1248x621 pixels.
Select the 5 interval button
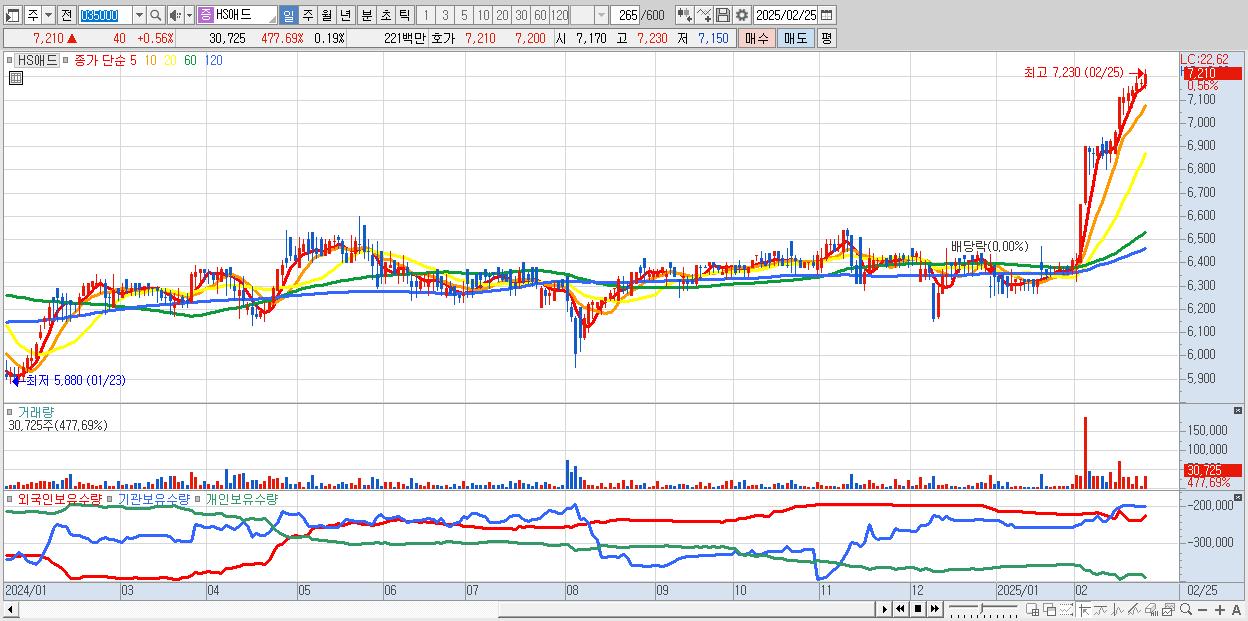(x=464, y=15)
